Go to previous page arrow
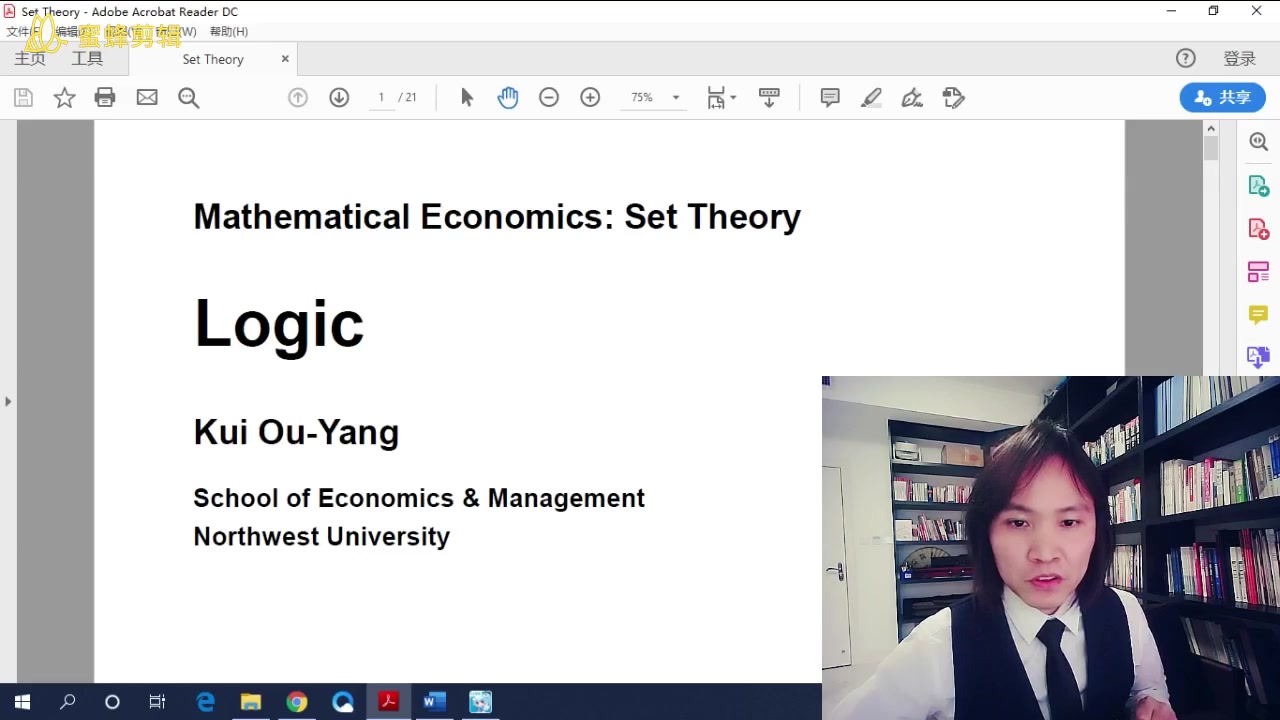The image size is (1280, 720). 298,97
